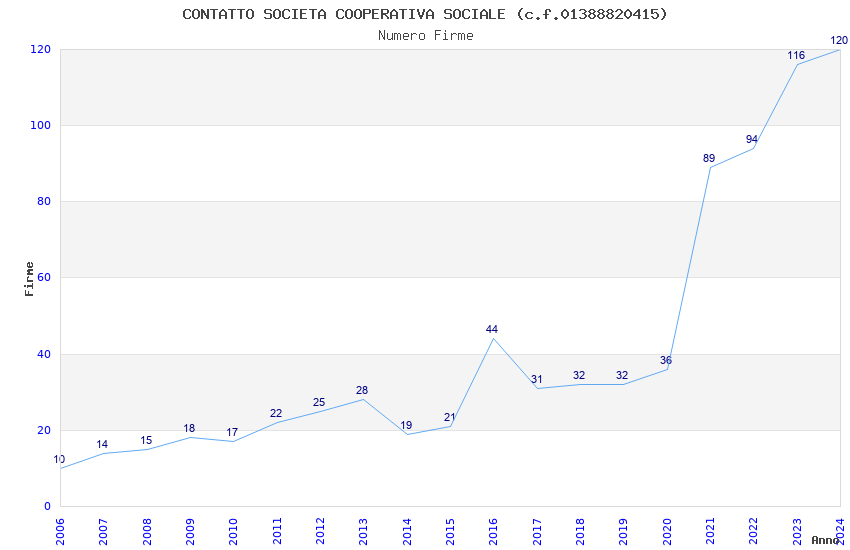The height and width of the screenshot is (550, 850).
Task: Select the data label 21 for 2015
Action: coord(449,417)
